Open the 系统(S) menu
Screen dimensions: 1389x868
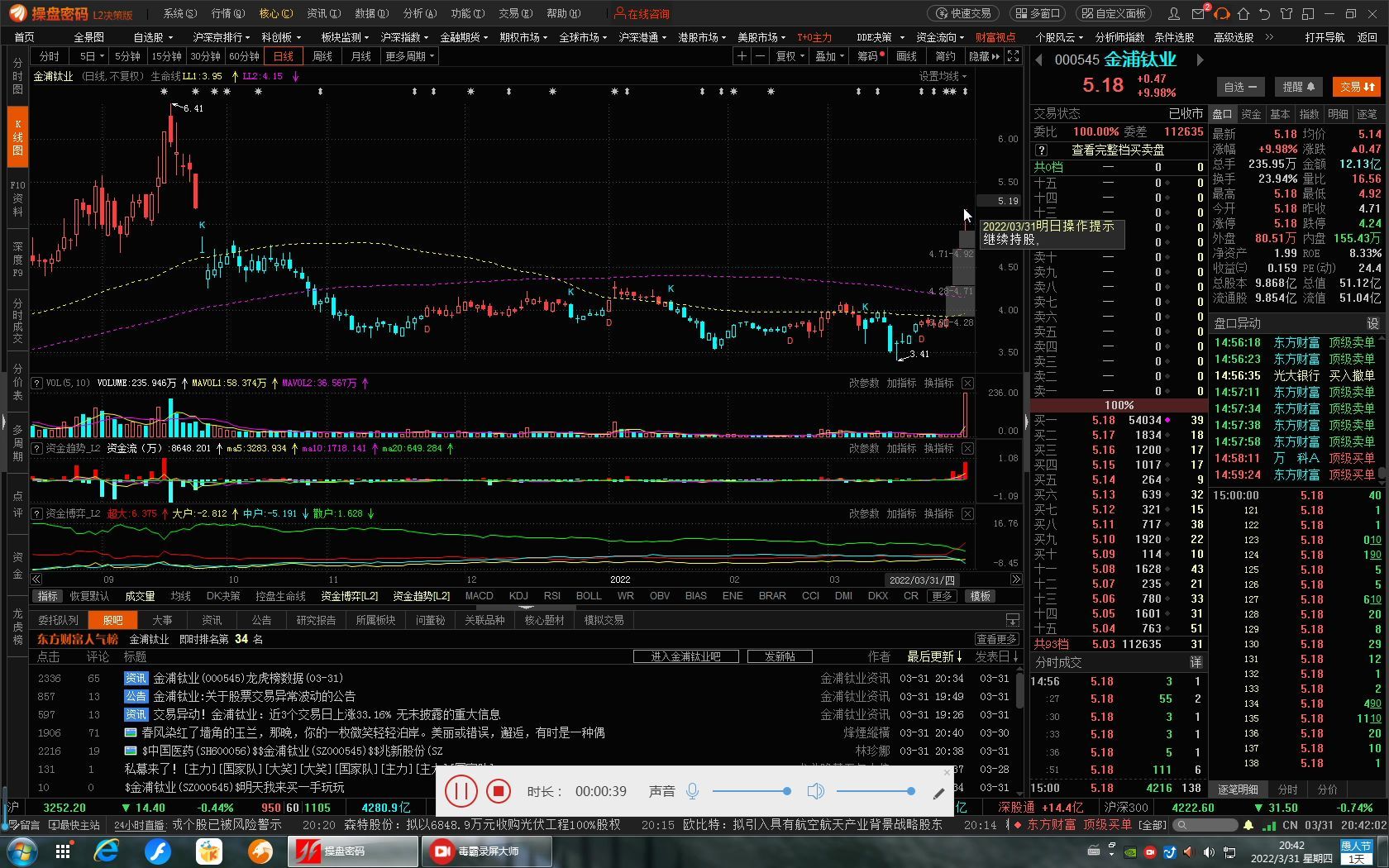coord(180,13)
